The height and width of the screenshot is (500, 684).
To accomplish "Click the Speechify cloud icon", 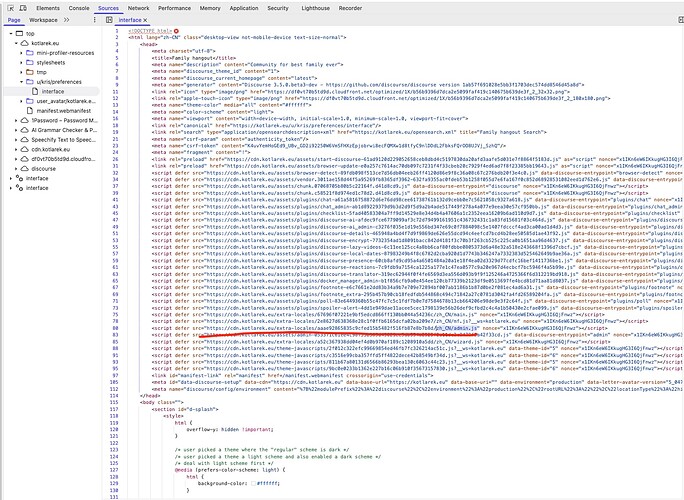I will coord(24,140).
